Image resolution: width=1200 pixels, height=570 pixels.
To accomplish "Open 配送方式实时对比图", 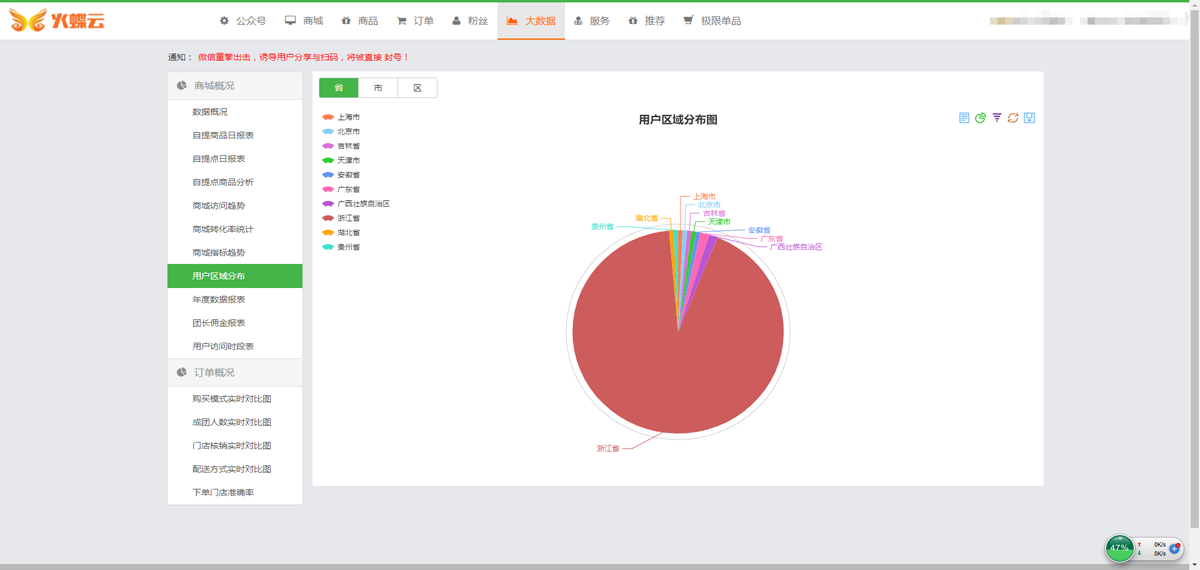I will point(232,469).
